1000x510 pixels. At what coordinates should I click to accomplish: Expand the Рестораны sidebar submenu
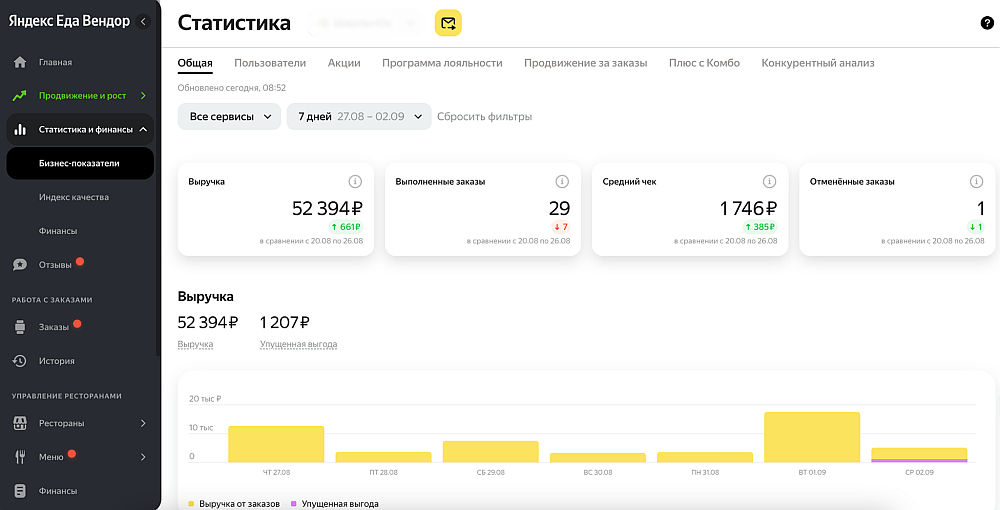[x=143, y=423]
